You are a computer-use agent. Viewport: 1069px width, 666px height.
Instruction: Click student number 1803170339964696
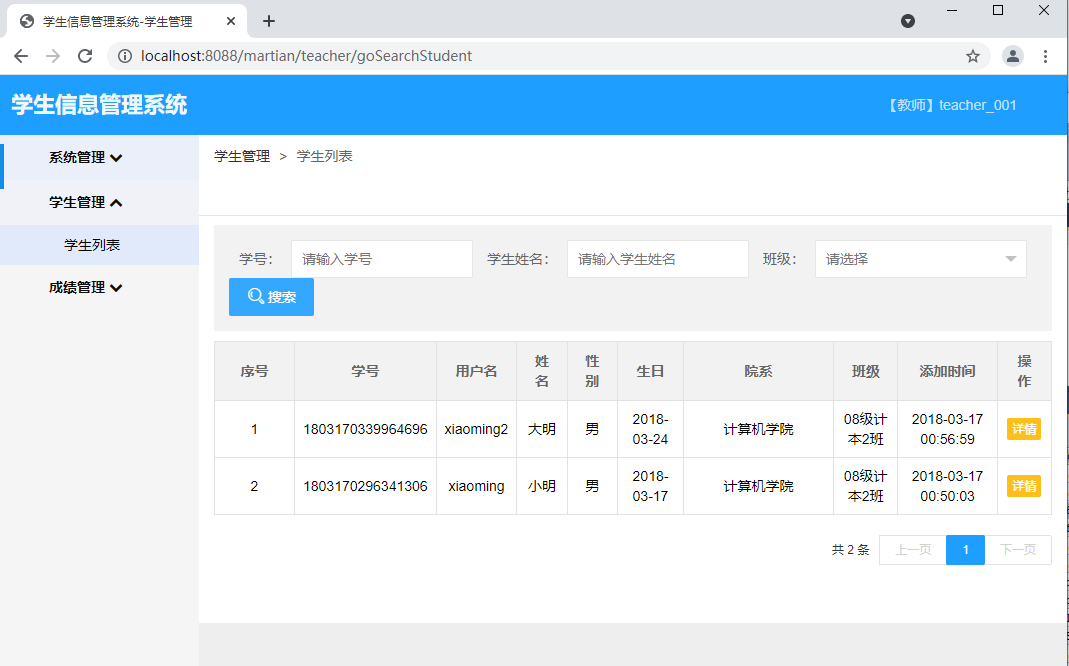coord(365,429)
